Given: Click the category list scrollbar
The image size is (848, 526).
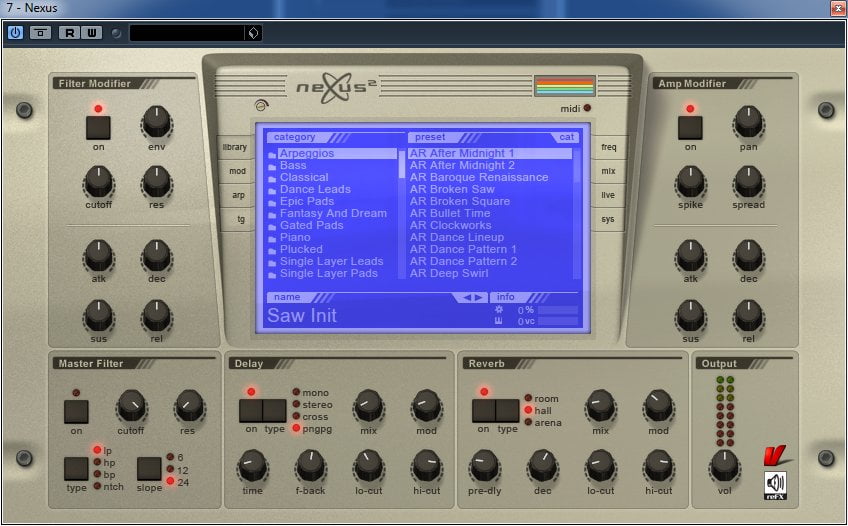Looking at the screenshot, I should pyautogui.click(x=402, y=214).
